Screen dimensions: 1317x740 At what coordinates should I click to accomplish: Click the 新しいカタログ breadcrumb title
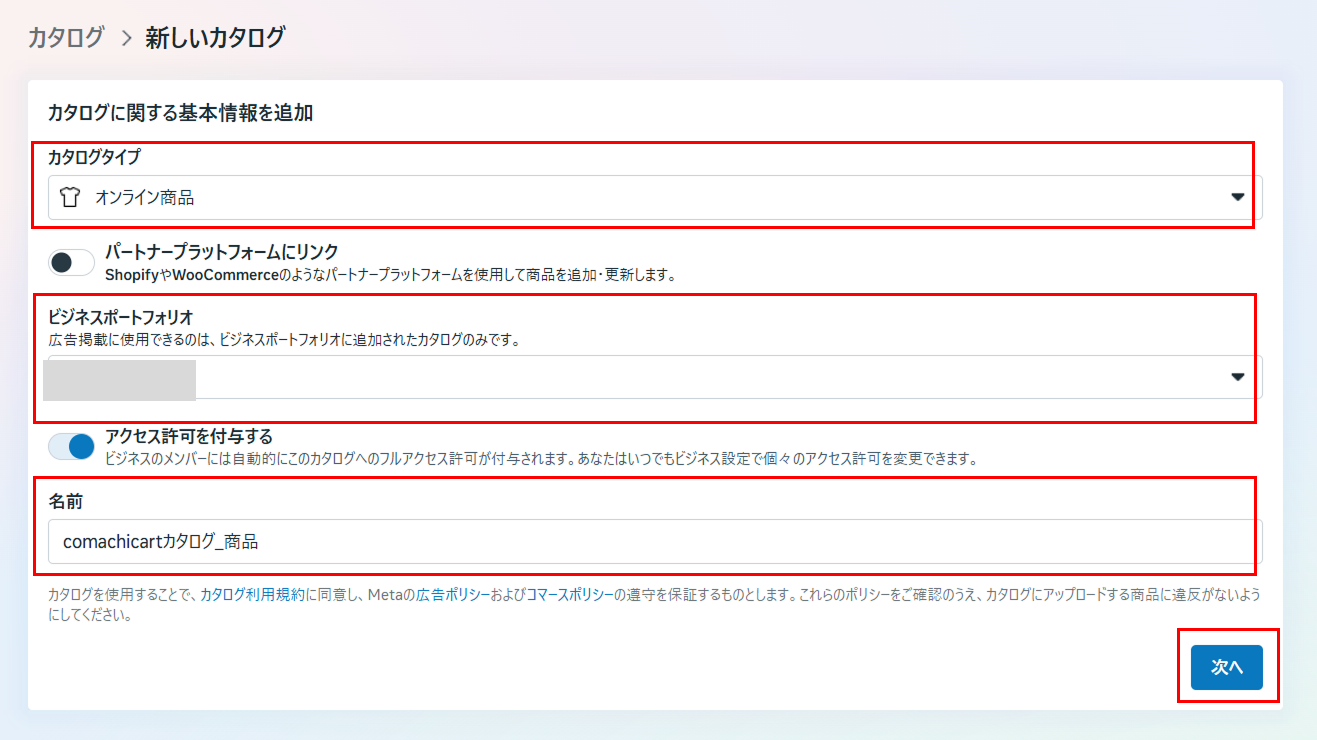pos(215,38)
